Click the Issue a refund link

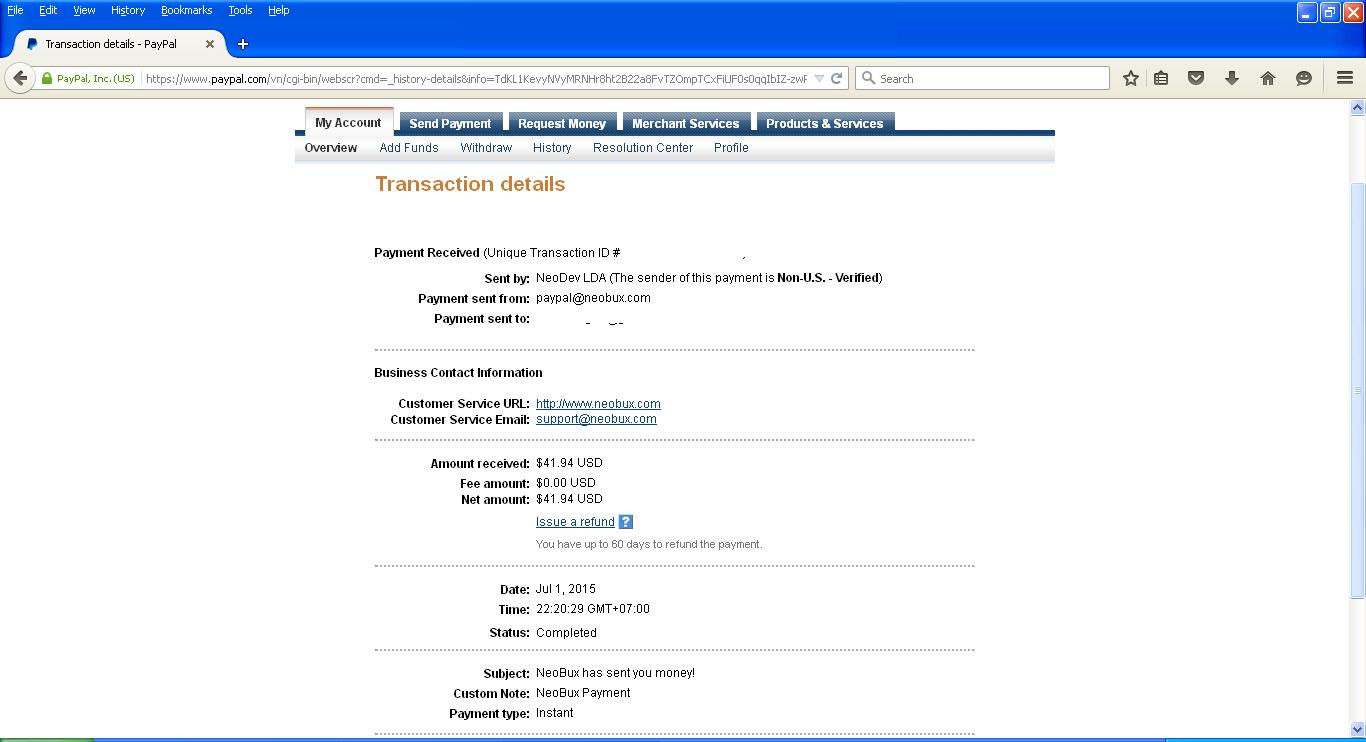click(575, 522)
